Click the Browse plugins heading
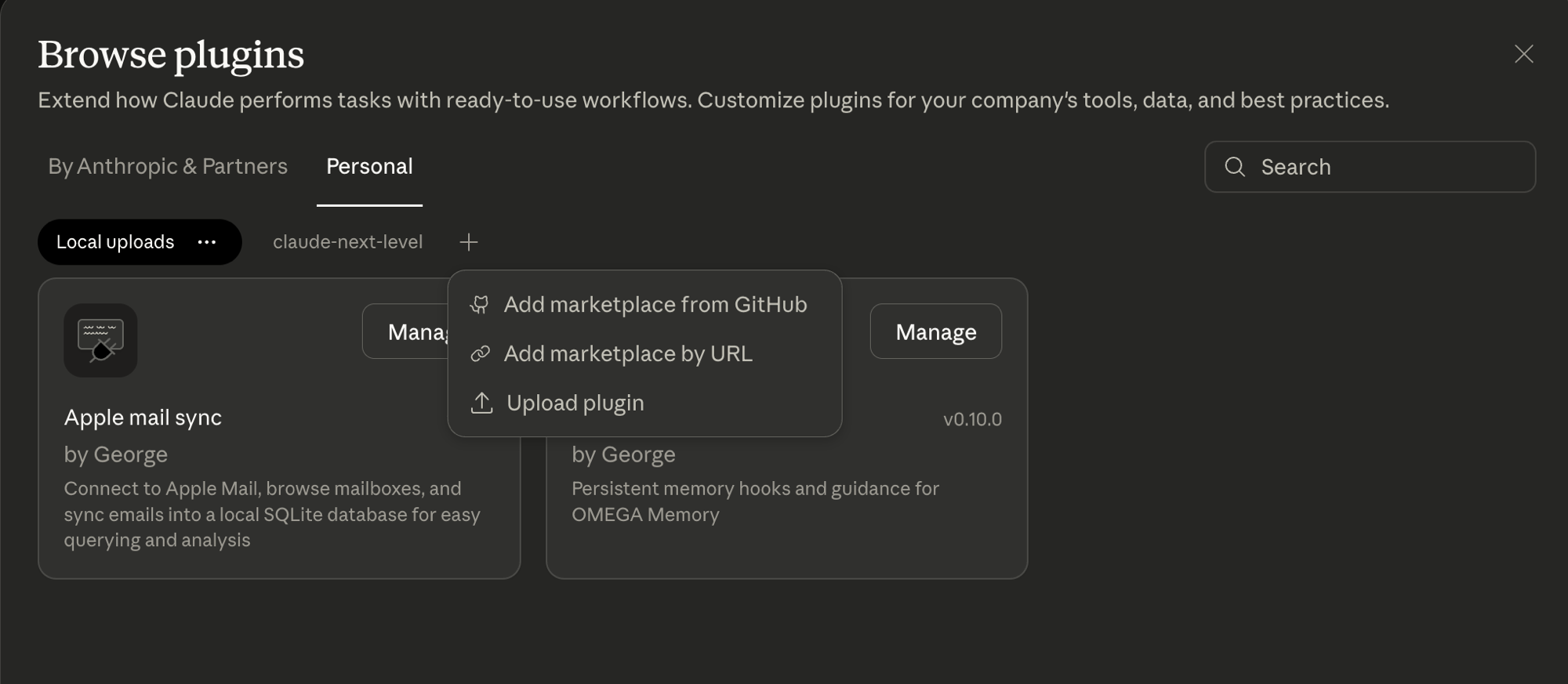The width and height of the screenshot is (1568, 684). (171, 55)
